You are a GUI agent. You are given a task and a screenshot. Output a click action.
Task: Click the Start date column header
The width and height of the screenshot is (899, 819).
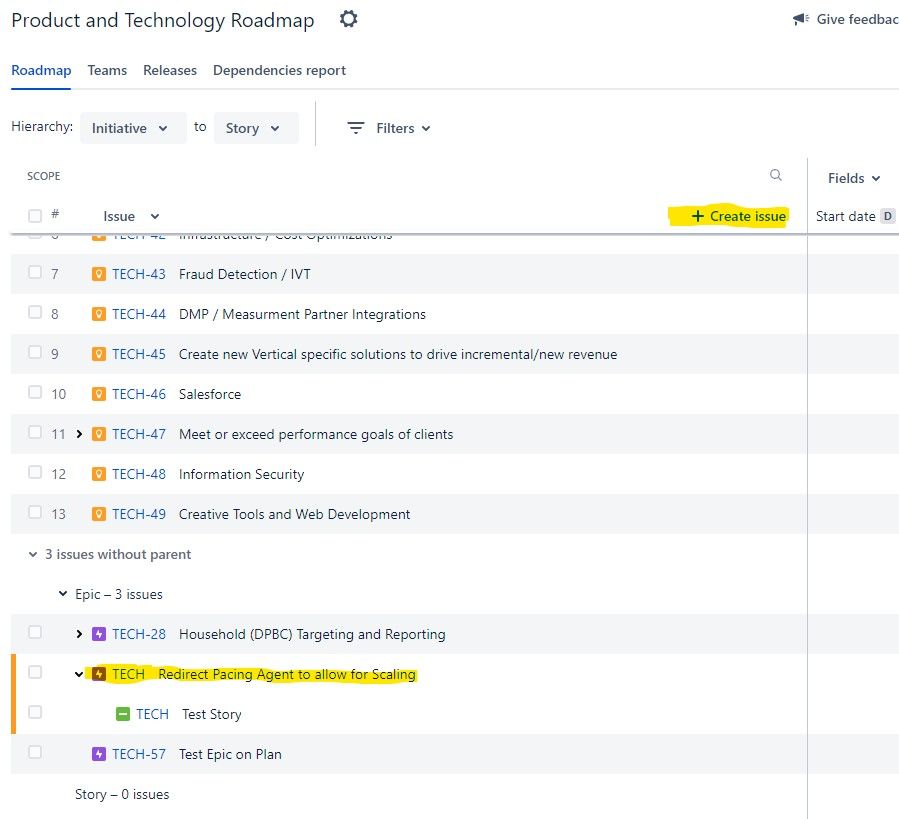(845, 216)
